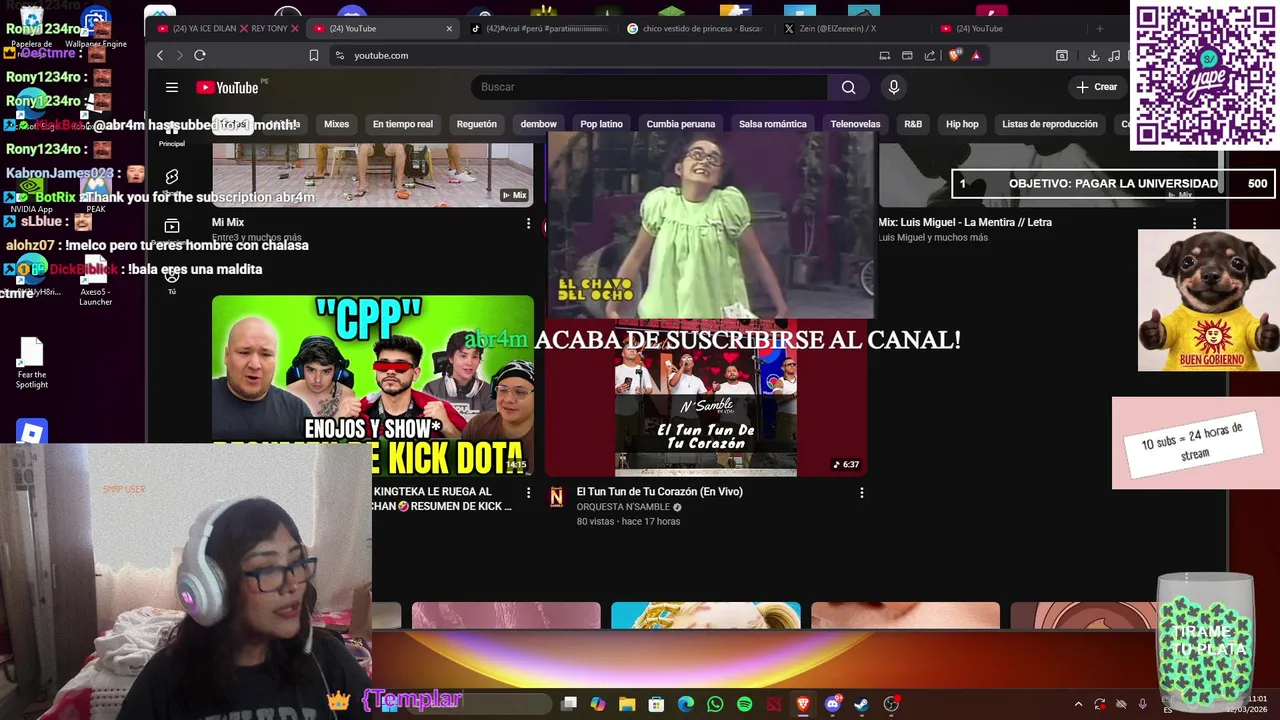Go forward in browser history
Screen dimensions: 1280x720
180,55
